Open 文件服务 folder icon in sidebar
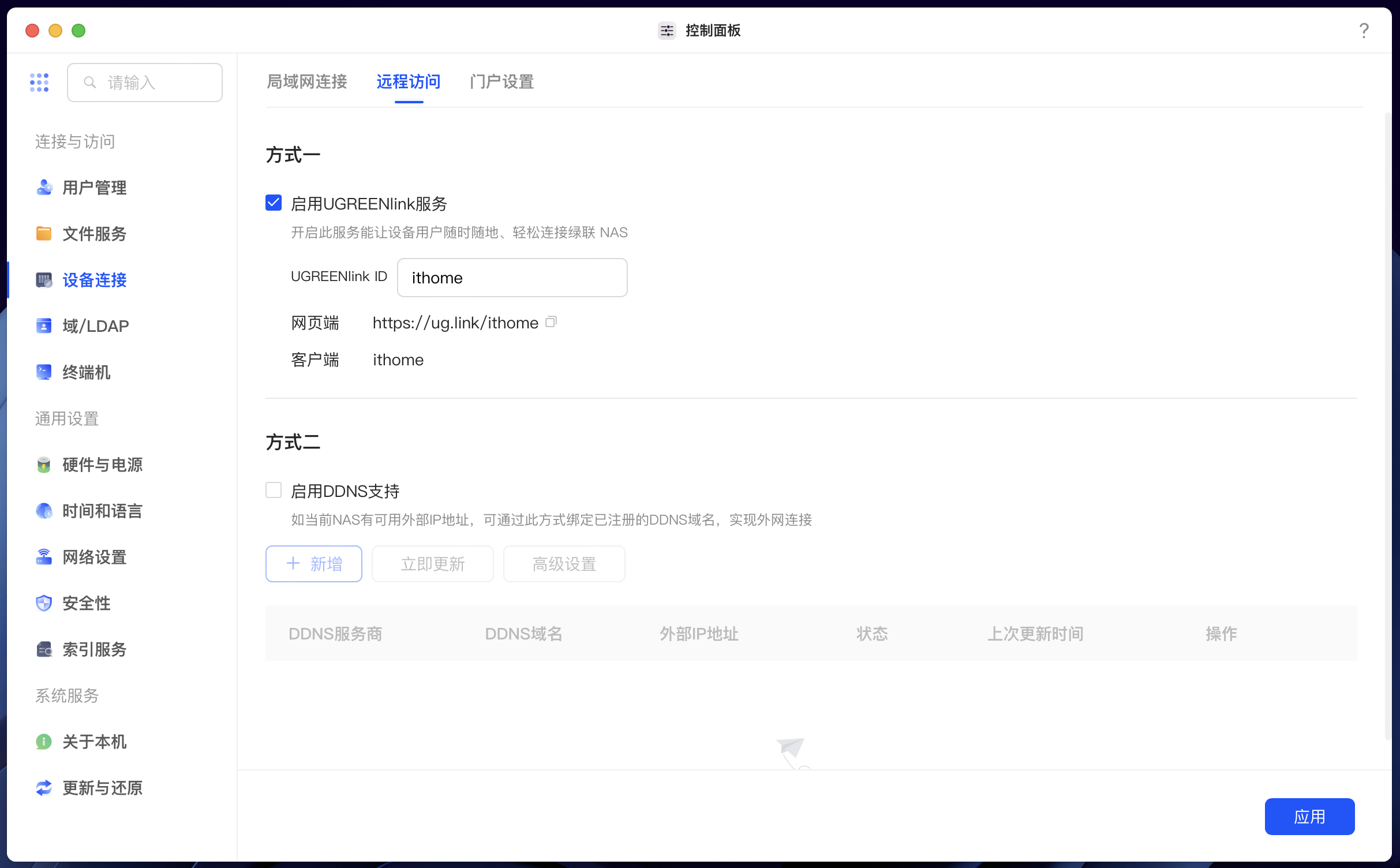Viewport: 1400px width, 868px height. [x=44, y=234]
